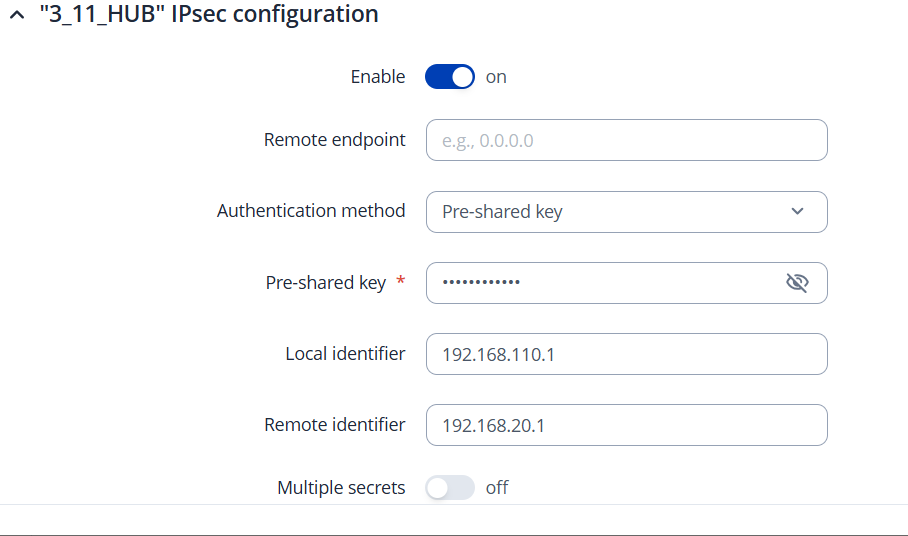Click the "Remote endpoint" field label

coord(335,140)
